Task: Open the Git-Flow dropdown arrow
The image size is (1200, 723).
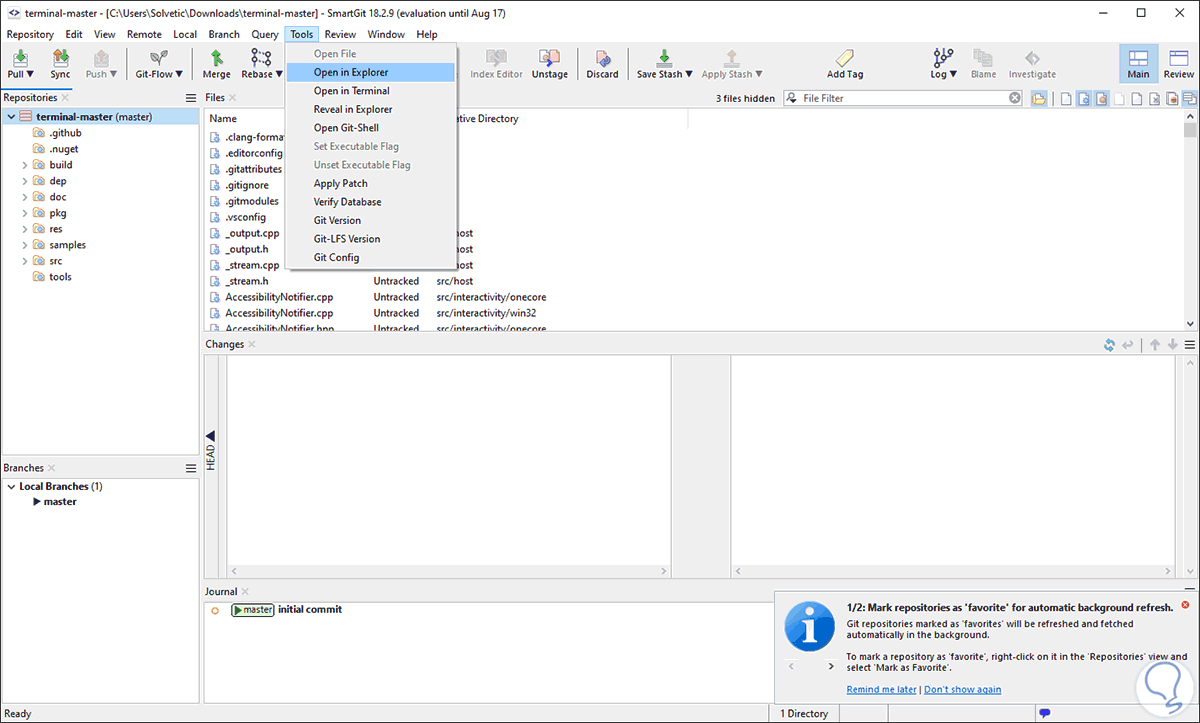Action: [x=179, y=74]
